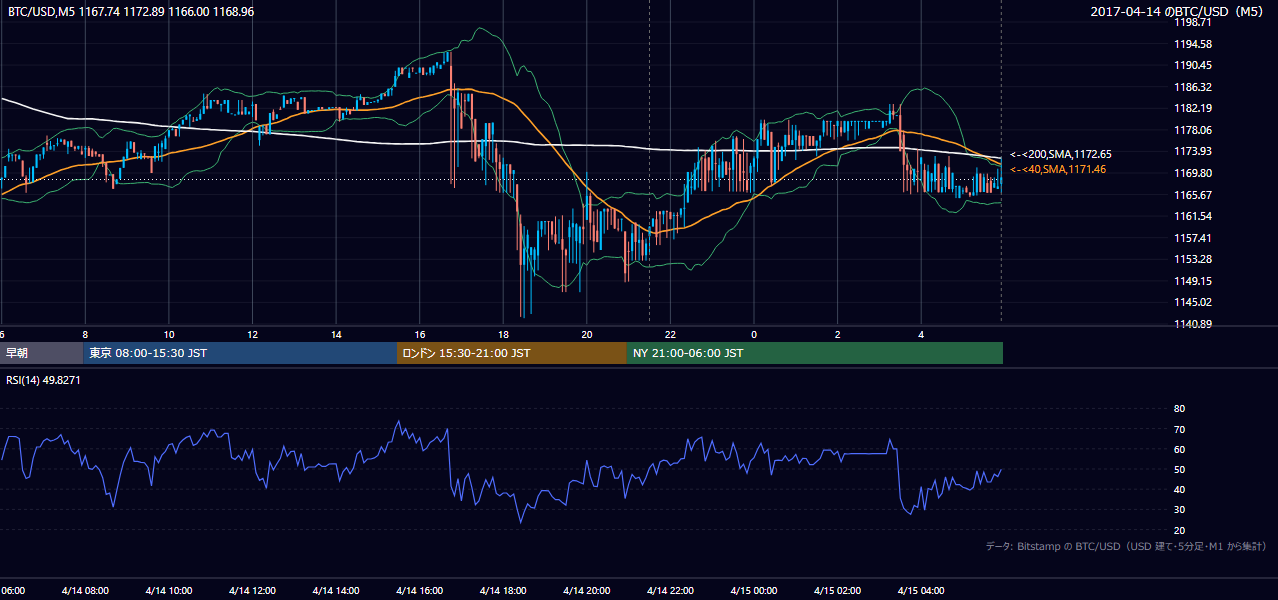Image resolution: width=1278 pixels, height=600 pixels.
Task: Click the 4/14 18:00 bottom time label
Action: [x=503, y=591]
